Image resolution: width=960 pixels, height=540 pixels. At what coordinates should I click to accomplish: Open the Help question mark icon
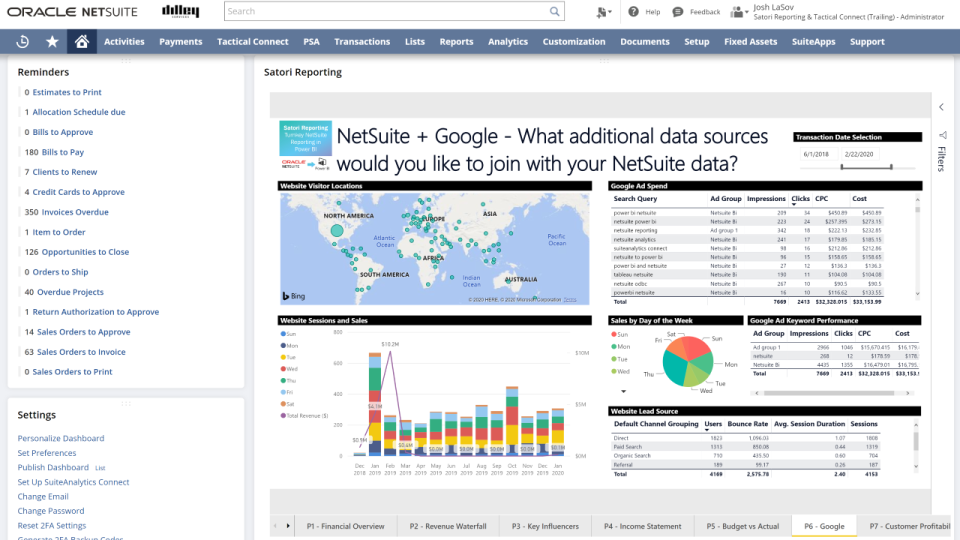point(634,12)
